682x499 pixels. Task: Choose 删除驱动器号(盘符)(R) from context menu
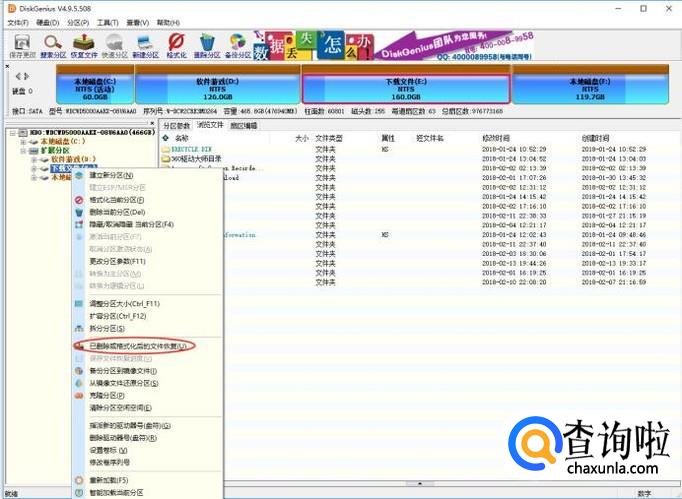pos(123,438)
